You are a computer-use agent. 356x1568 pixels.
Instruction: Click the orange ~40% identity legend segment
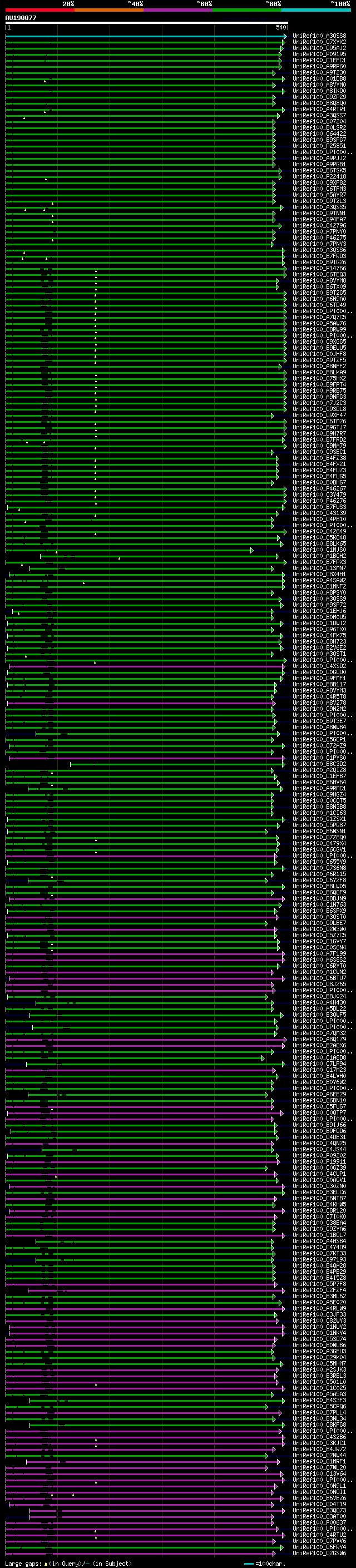(109, 10)
